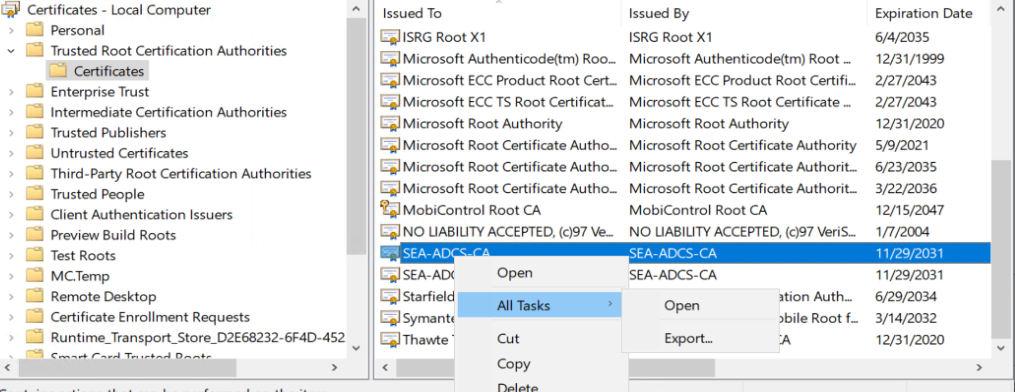Click the Trusted Publishers folder icon

[35, 133]
